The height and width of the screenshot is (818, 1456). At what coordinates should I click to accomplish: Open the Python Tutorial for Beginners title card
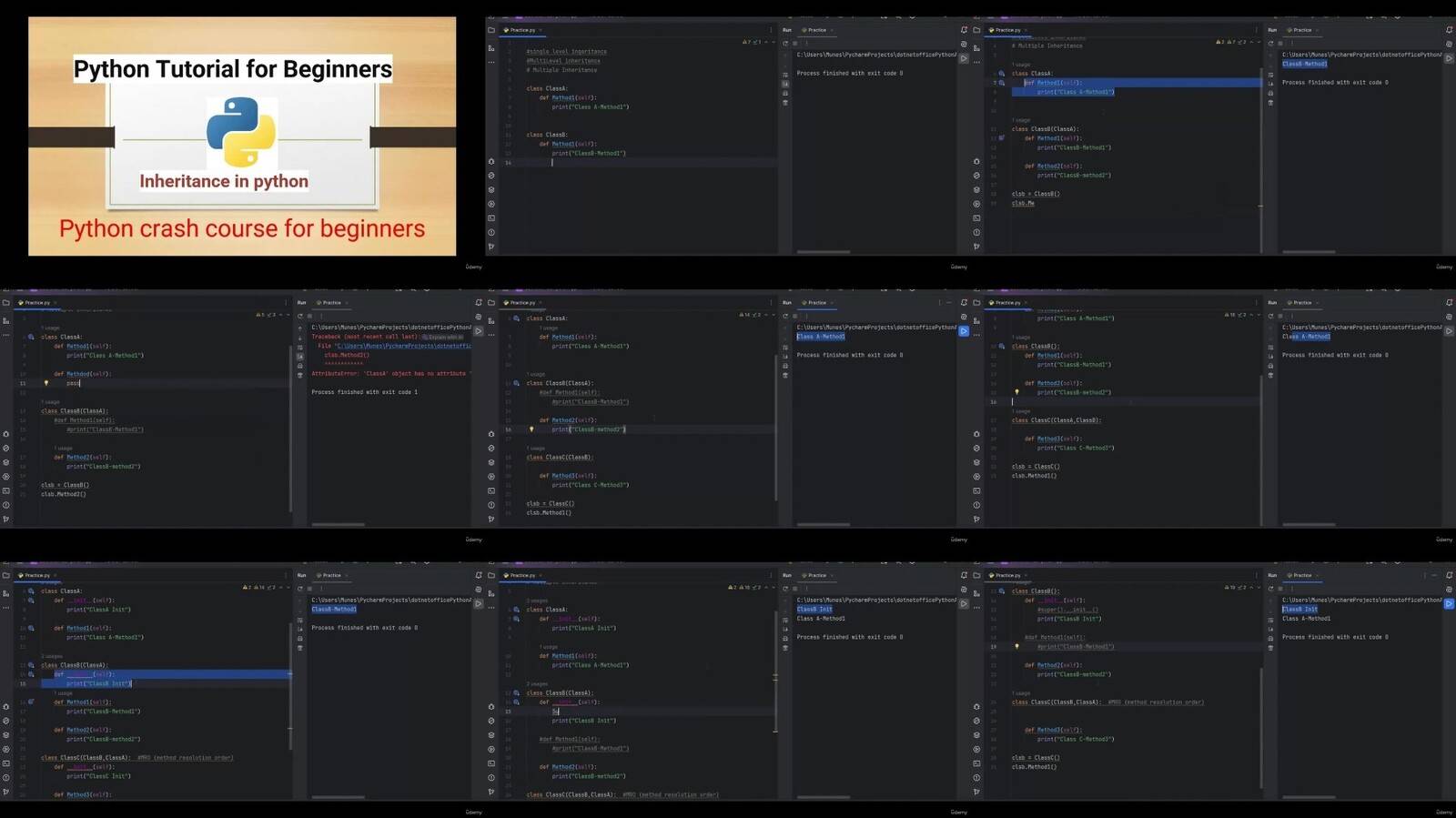(242, 136)
